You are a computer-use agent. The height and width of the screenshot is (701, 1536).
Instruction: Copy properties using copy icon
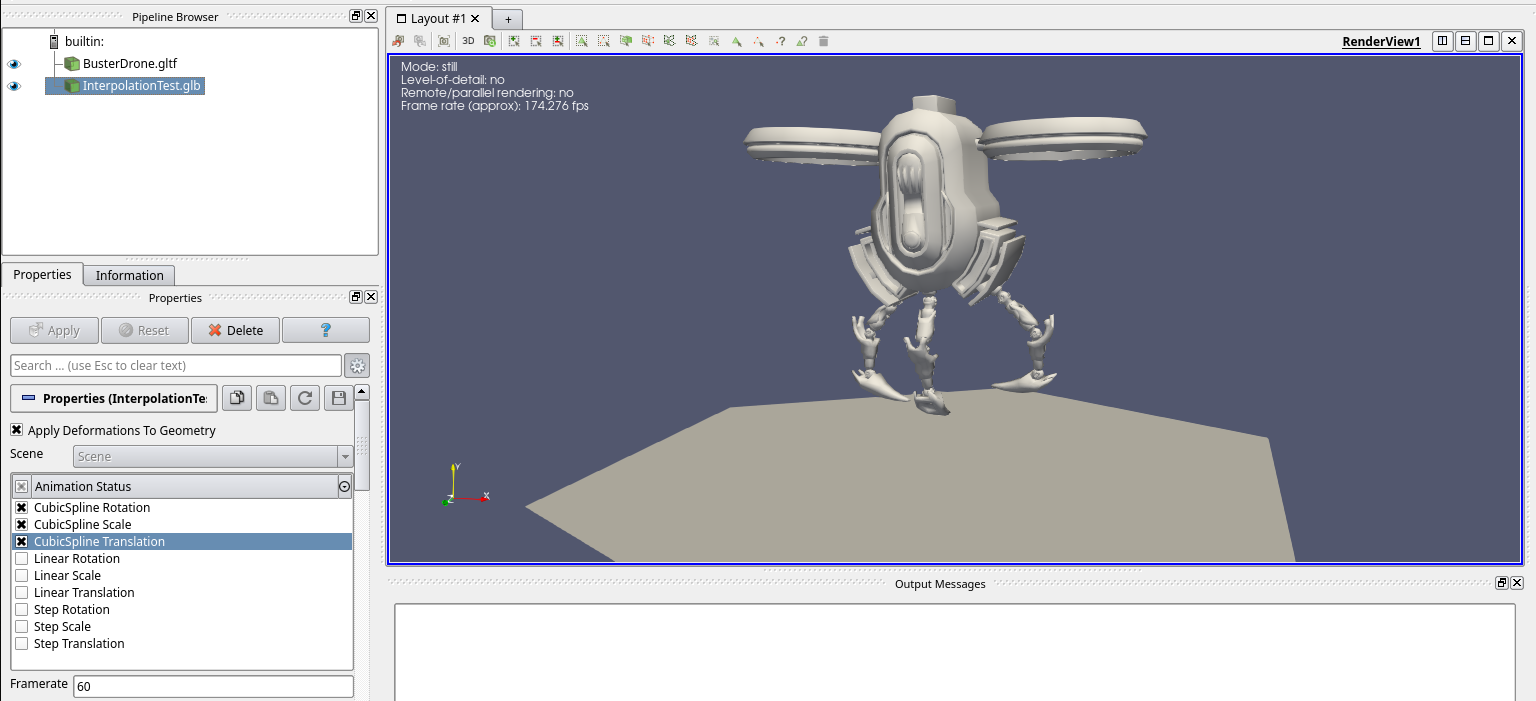pyautogui.click(x=237, y=398)
